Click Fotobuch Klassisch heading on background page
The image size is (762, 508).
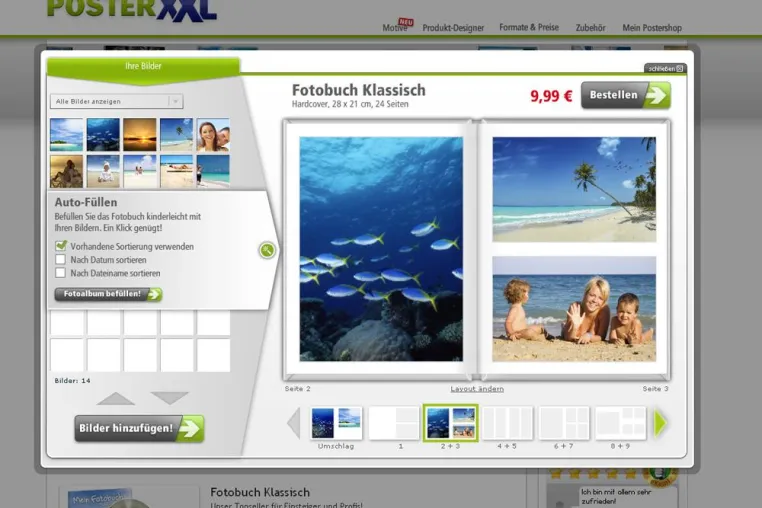click(260, 492)
